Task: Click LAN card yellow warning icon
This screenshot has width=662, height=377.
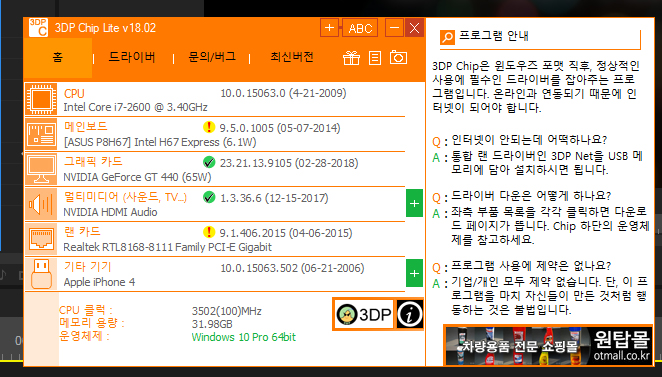Action: tap(209, 232)
